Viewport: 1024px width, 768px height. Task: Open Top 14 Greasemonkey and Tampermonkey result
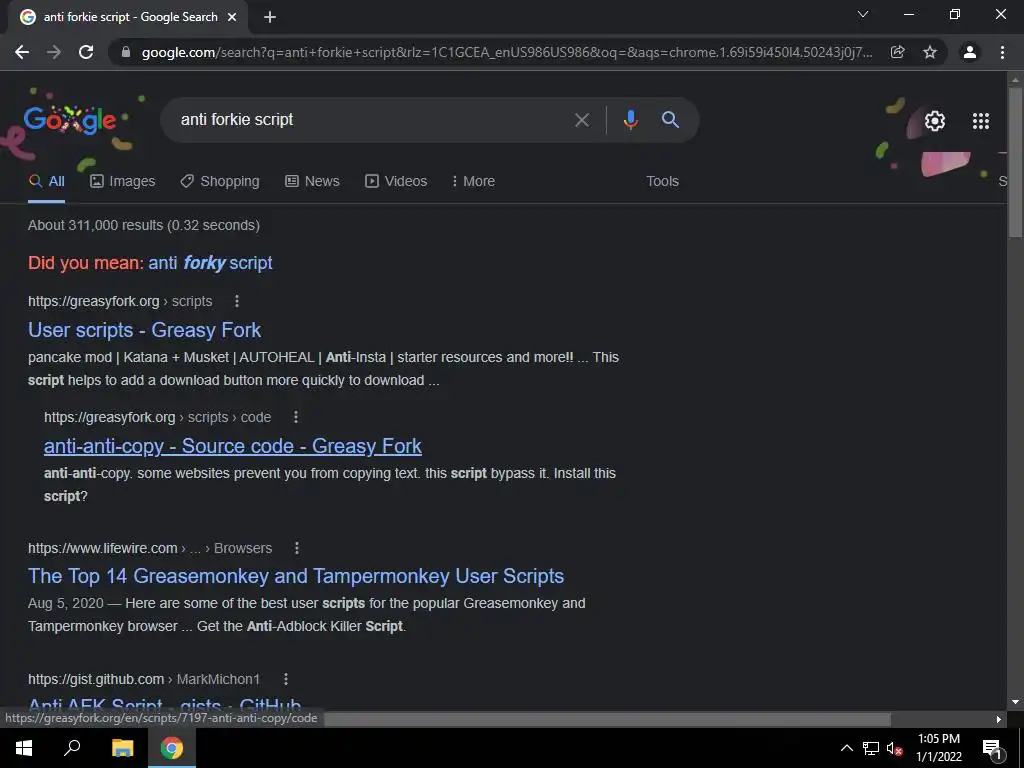(x=296, y=576)
